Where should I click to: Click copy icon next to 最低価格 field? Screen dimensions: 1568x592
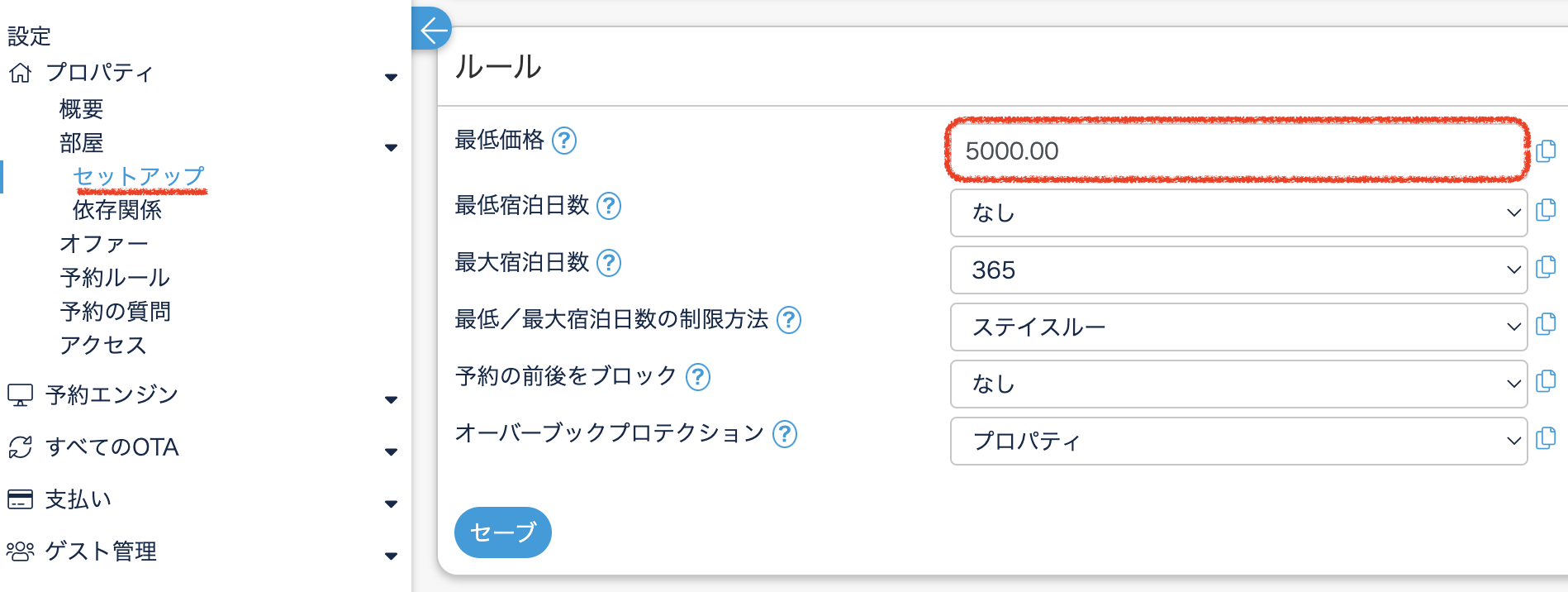pyautogui.click(x=1546, y=150)
